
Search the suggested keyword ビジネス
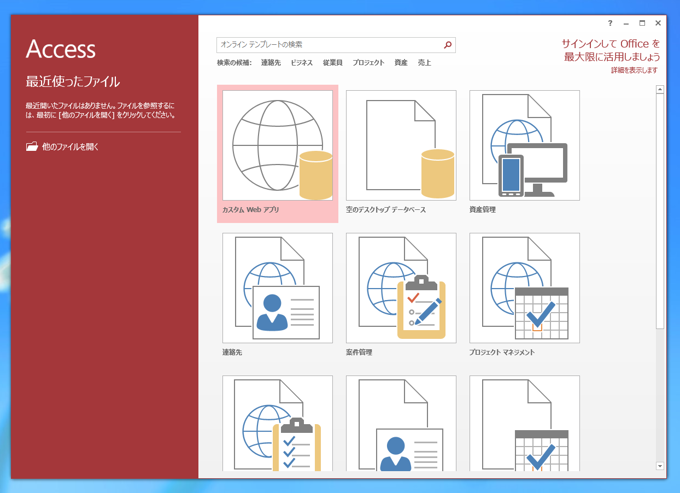pos(302,63)
